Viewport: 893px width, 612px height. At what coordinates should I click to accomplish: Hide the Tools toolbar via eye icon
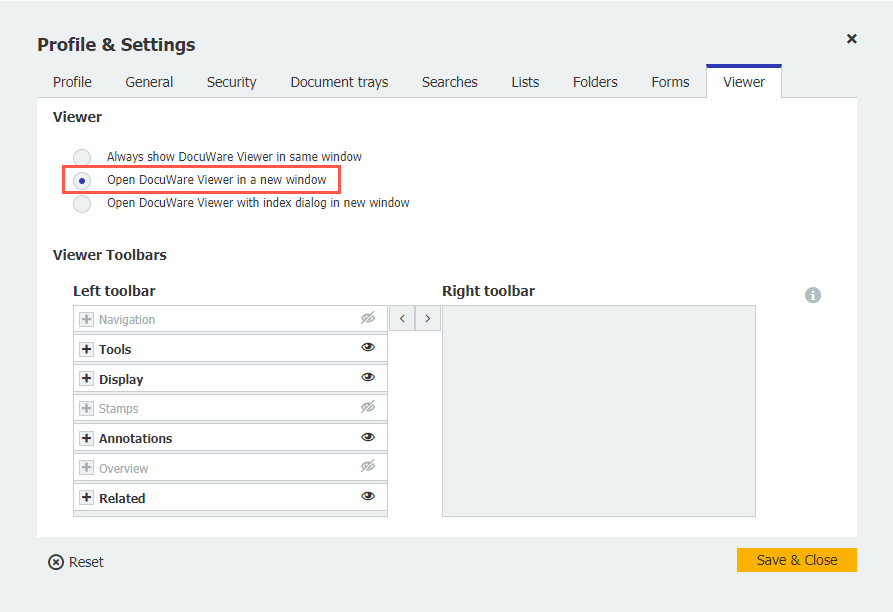click(x=368, y=348)
